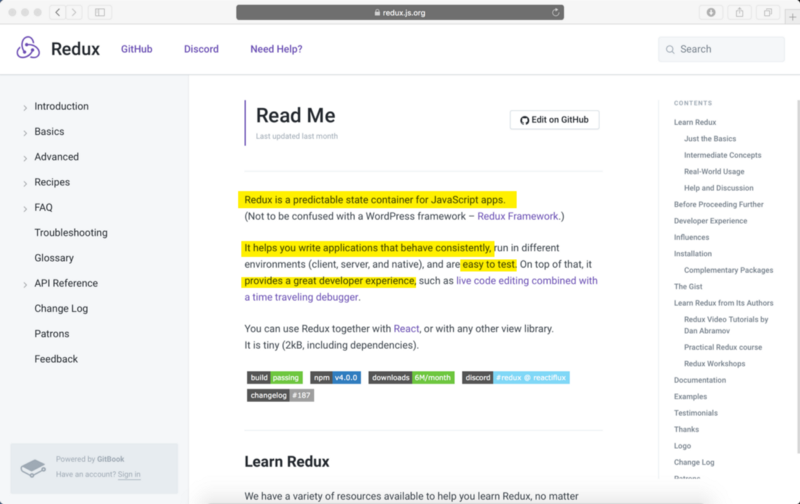Jump to Thanks in contents

point(686,430)
